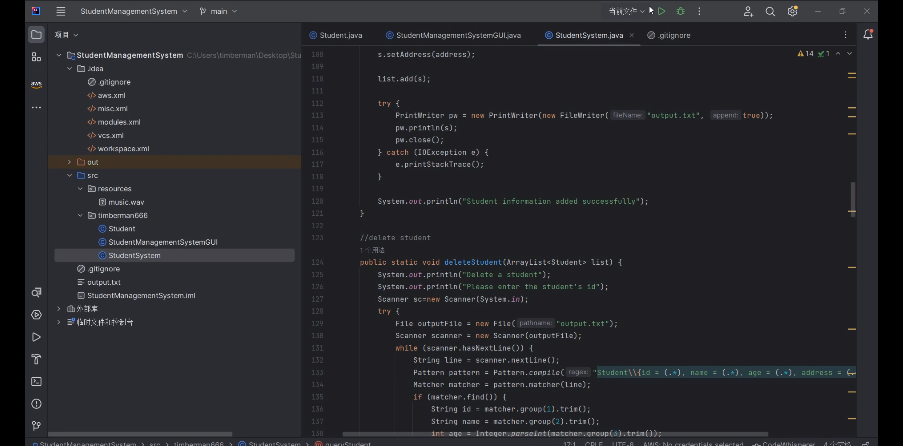Open IDE settings gear icon

coord(791,11)
